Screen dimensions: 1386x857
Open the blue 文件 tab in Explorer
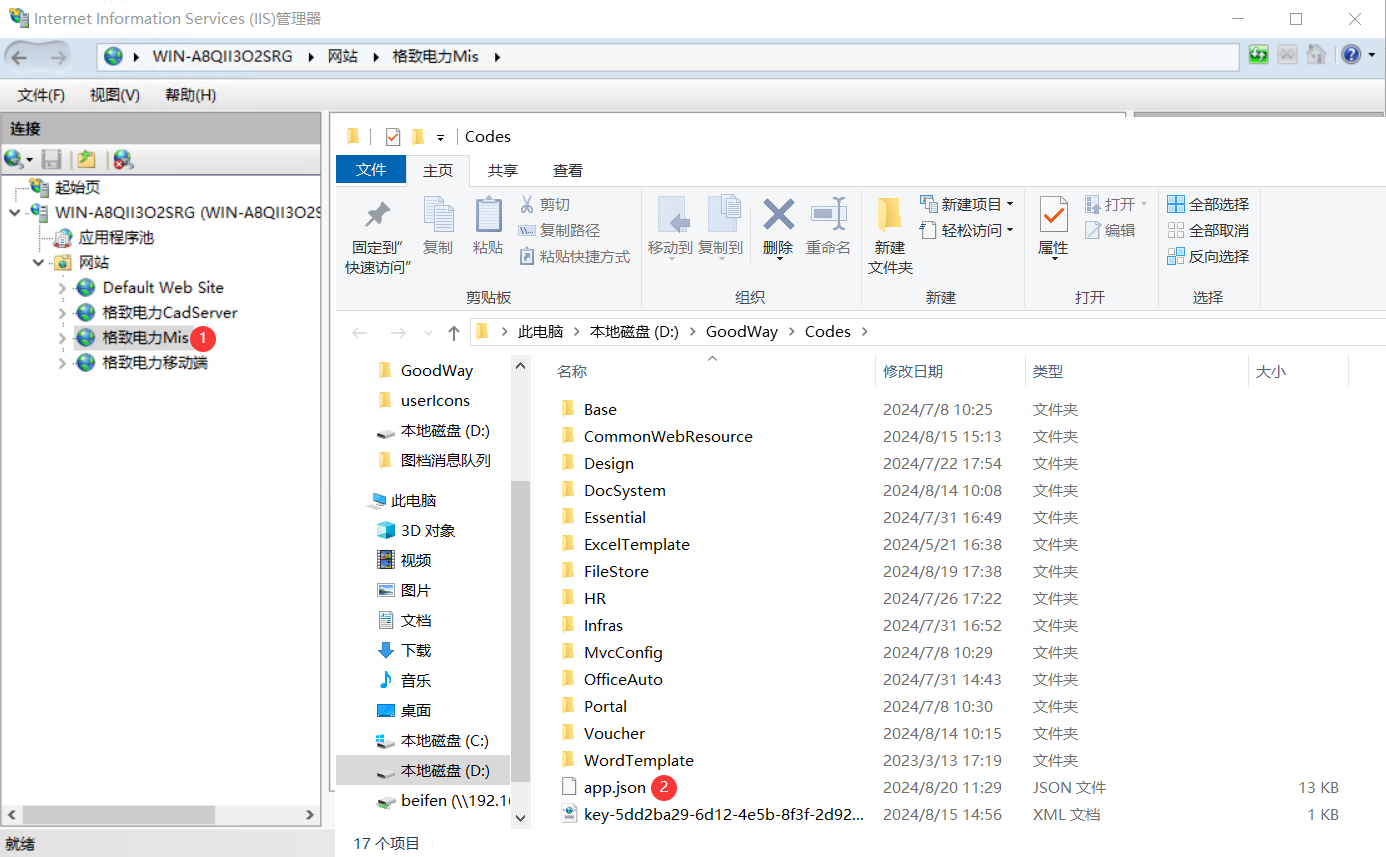(371, 170)
